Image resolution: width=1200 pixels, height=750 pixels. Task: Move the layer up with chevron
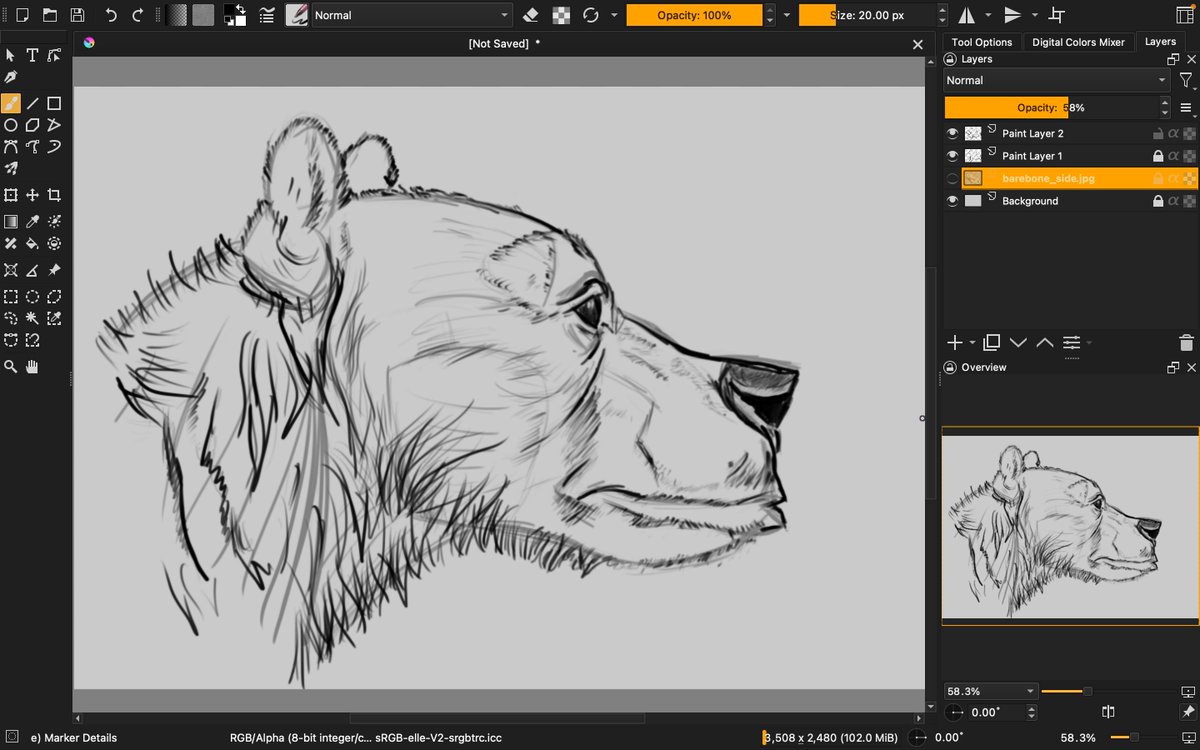1044,342
